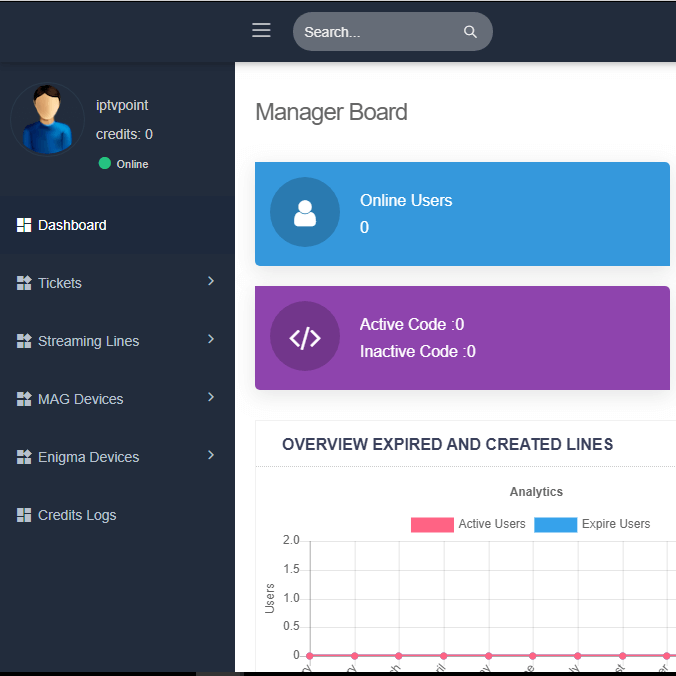Expand the Tickets submenu chevron
This screenshot has width=676, height=676.
pos(211,282)
